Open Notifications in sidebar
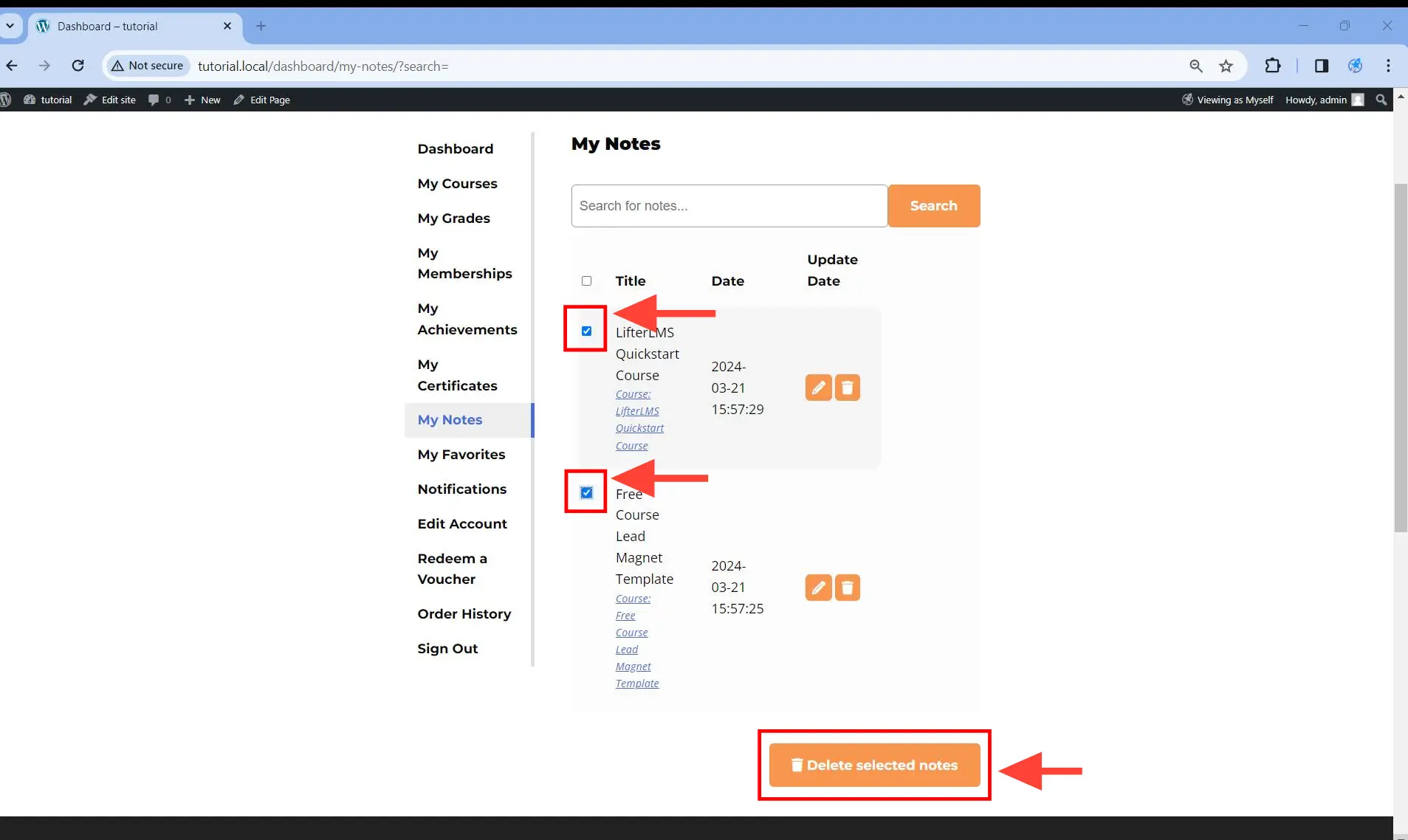Image resolution: width=1408 pixels, height=840 pixels. [x=461, y=489]
